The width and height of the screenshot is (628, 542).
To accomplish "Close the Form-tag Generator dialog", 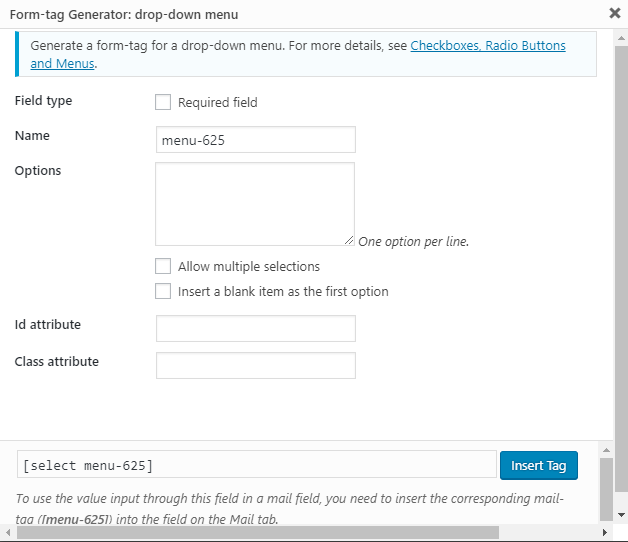I will (x=613, y=14).
